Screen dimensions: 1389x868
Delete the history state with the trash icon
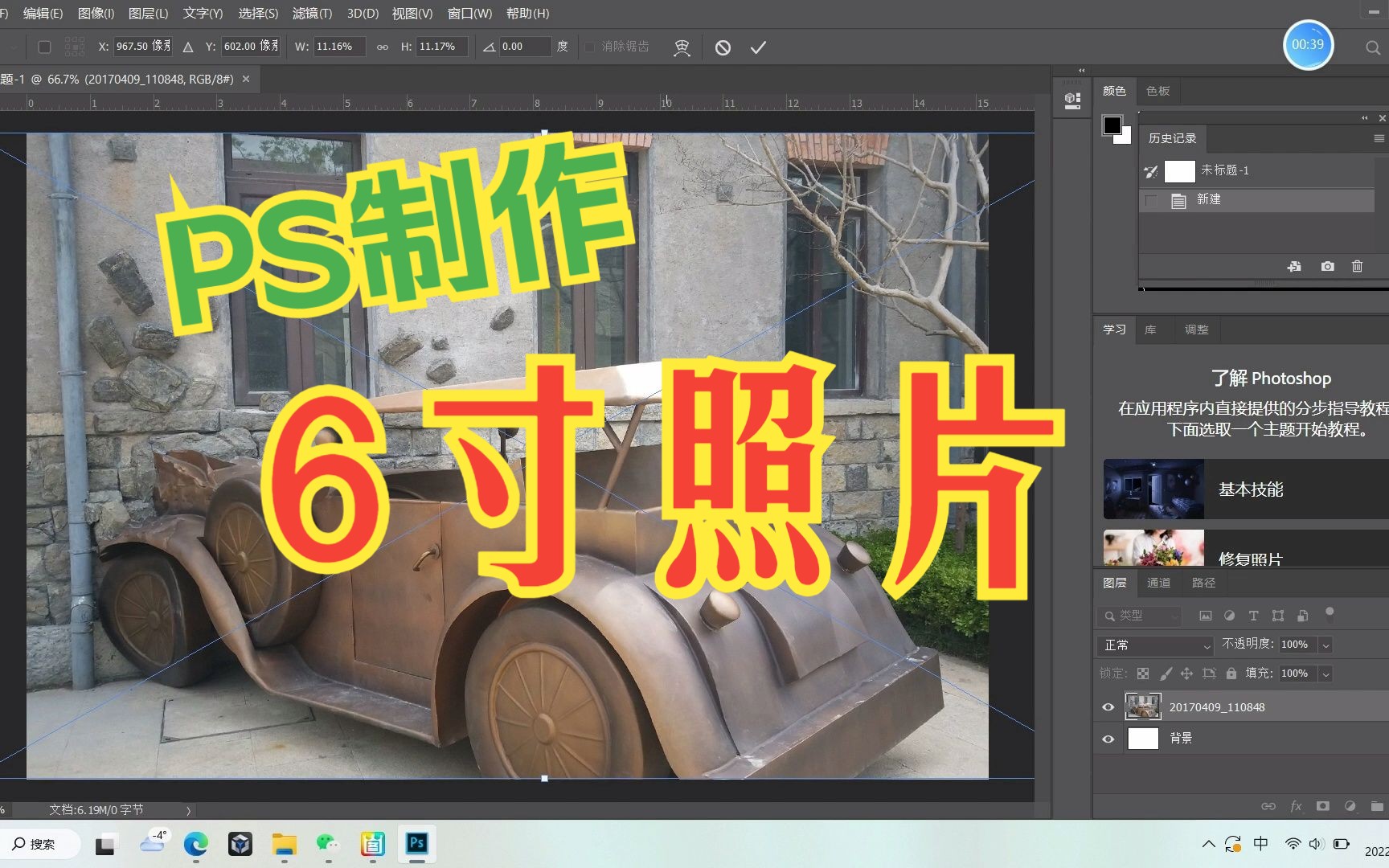[1358, 266]
